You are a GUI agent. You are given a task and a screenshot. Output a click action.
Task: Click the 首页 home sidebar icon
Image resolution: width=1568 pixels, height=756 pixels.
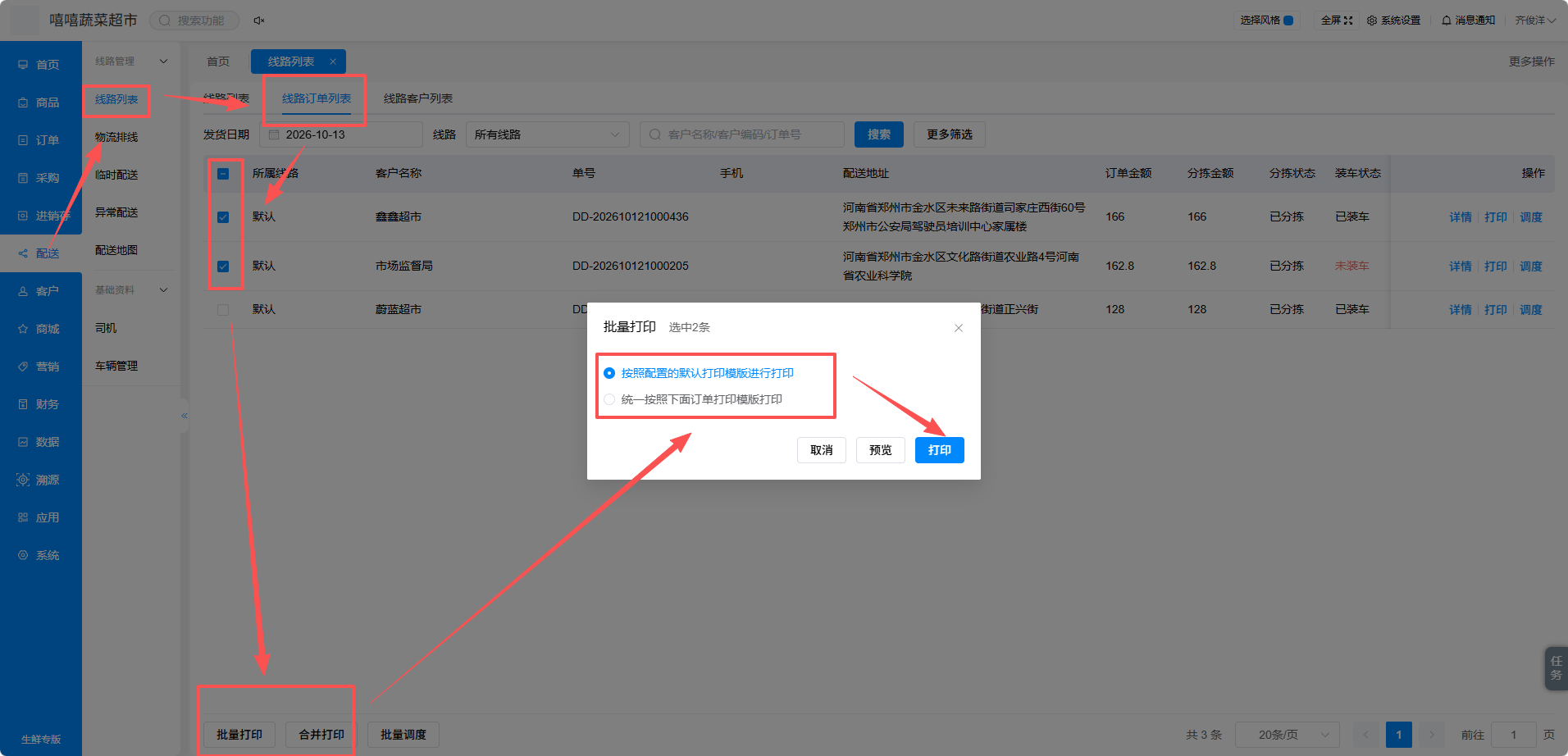tap(23, 65)
